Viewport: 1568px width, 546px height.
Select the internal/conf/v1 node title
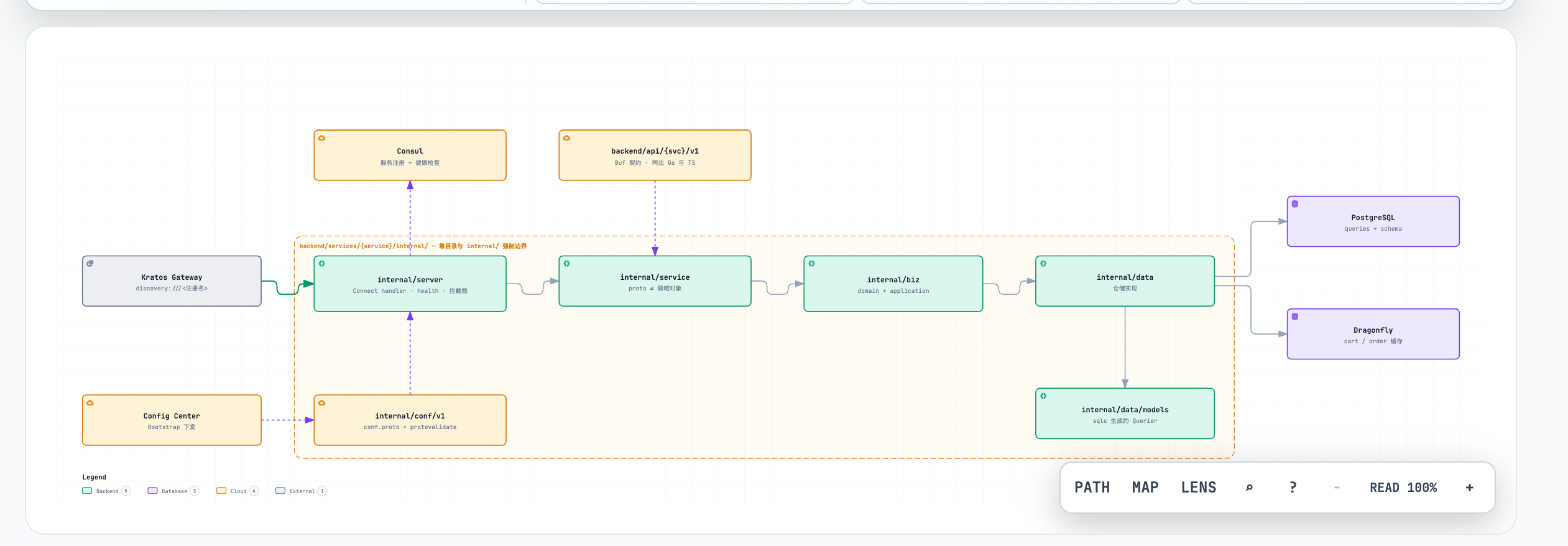410,416
